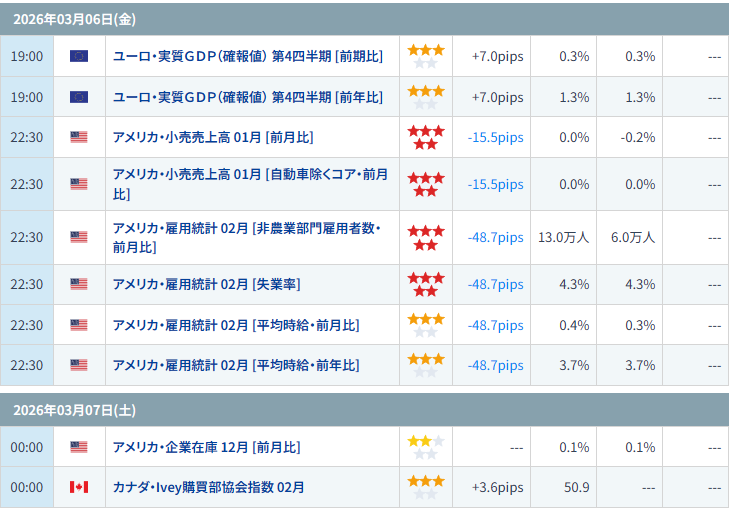Click the Canada flag icon
Screen dimensions: 731x512
coord(79,487)
